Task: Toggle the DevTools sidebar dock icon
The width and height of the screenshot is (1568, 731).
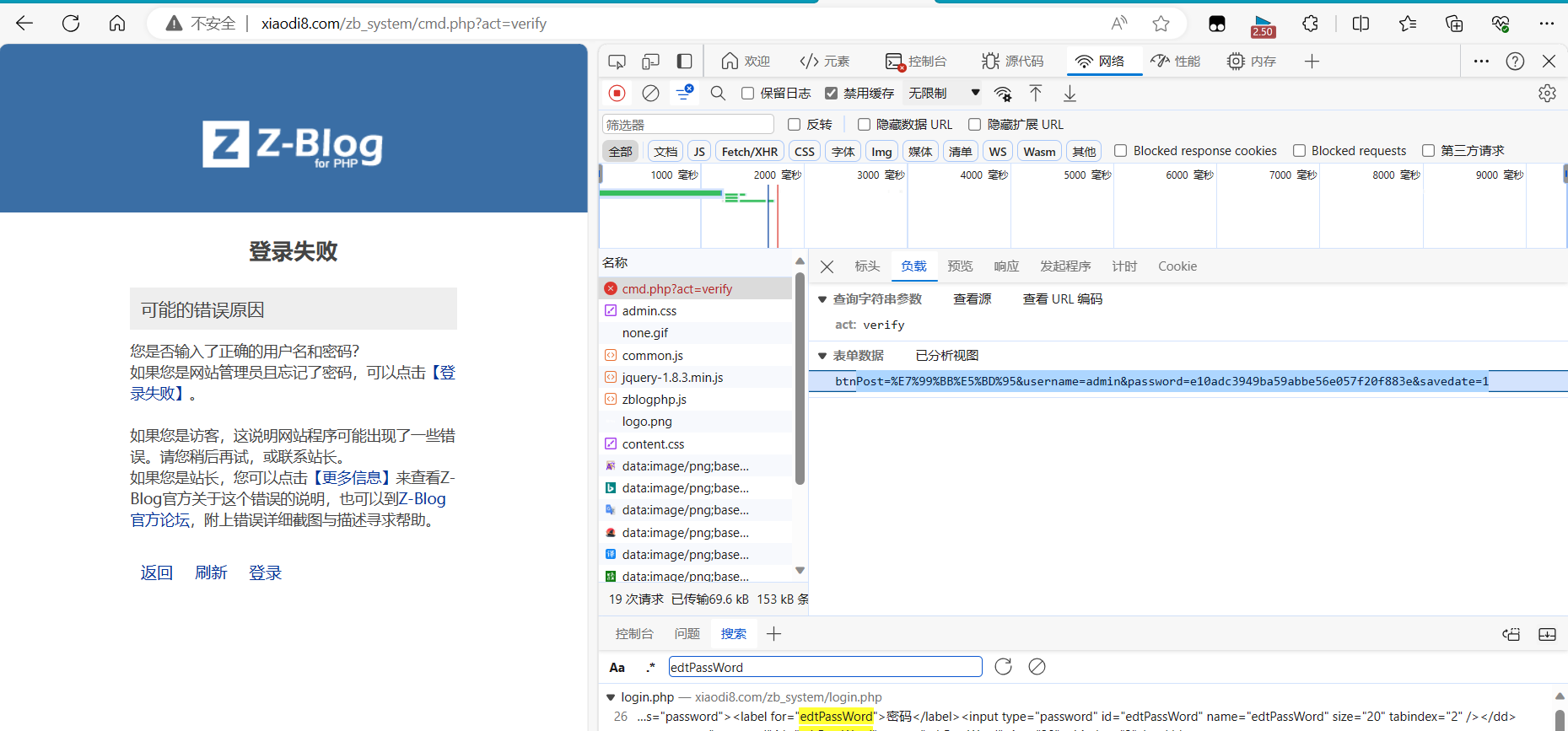Action: coord(684,62)
